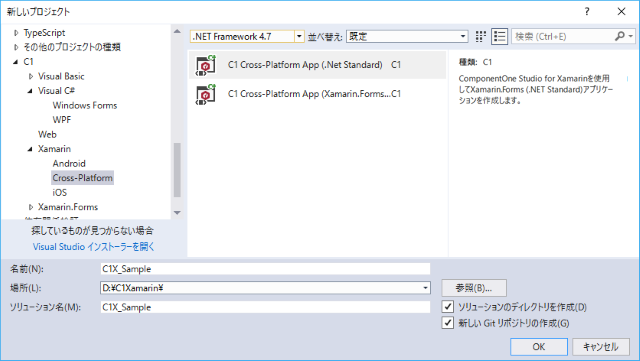640x361 pixels.
Task: Switch to small icons view
Action: point(481,37)
